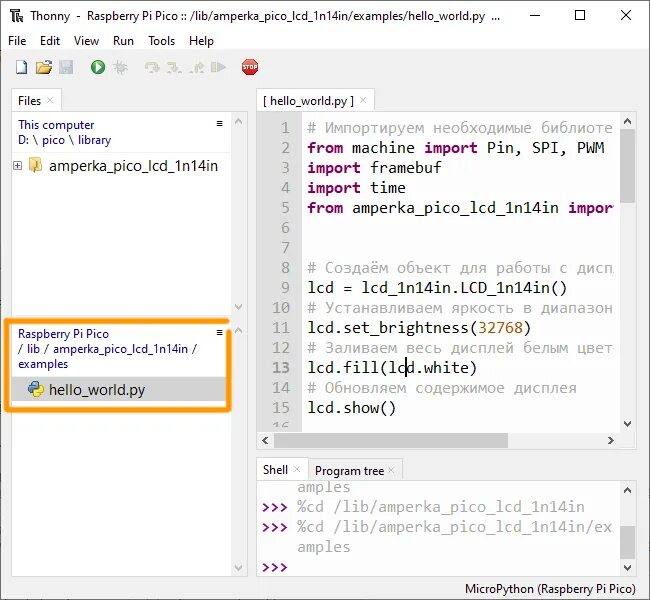Viewport: 650px width, 600px height.
Task: Click the editor horizontal scrollbar thumb
Action: [391, 440]
